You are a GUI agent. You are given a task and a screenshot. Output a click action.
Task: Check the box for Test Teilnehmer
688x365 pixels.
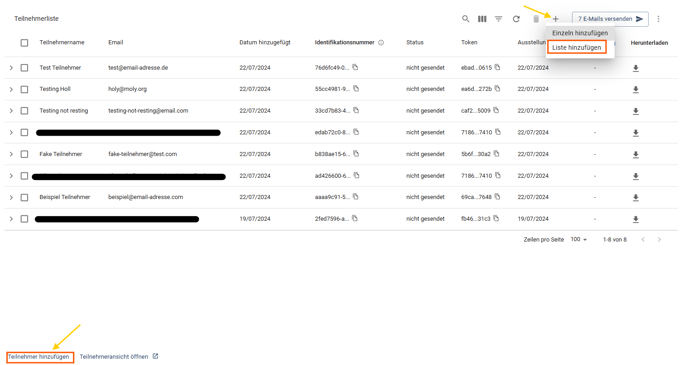click(x=24, y=68)
